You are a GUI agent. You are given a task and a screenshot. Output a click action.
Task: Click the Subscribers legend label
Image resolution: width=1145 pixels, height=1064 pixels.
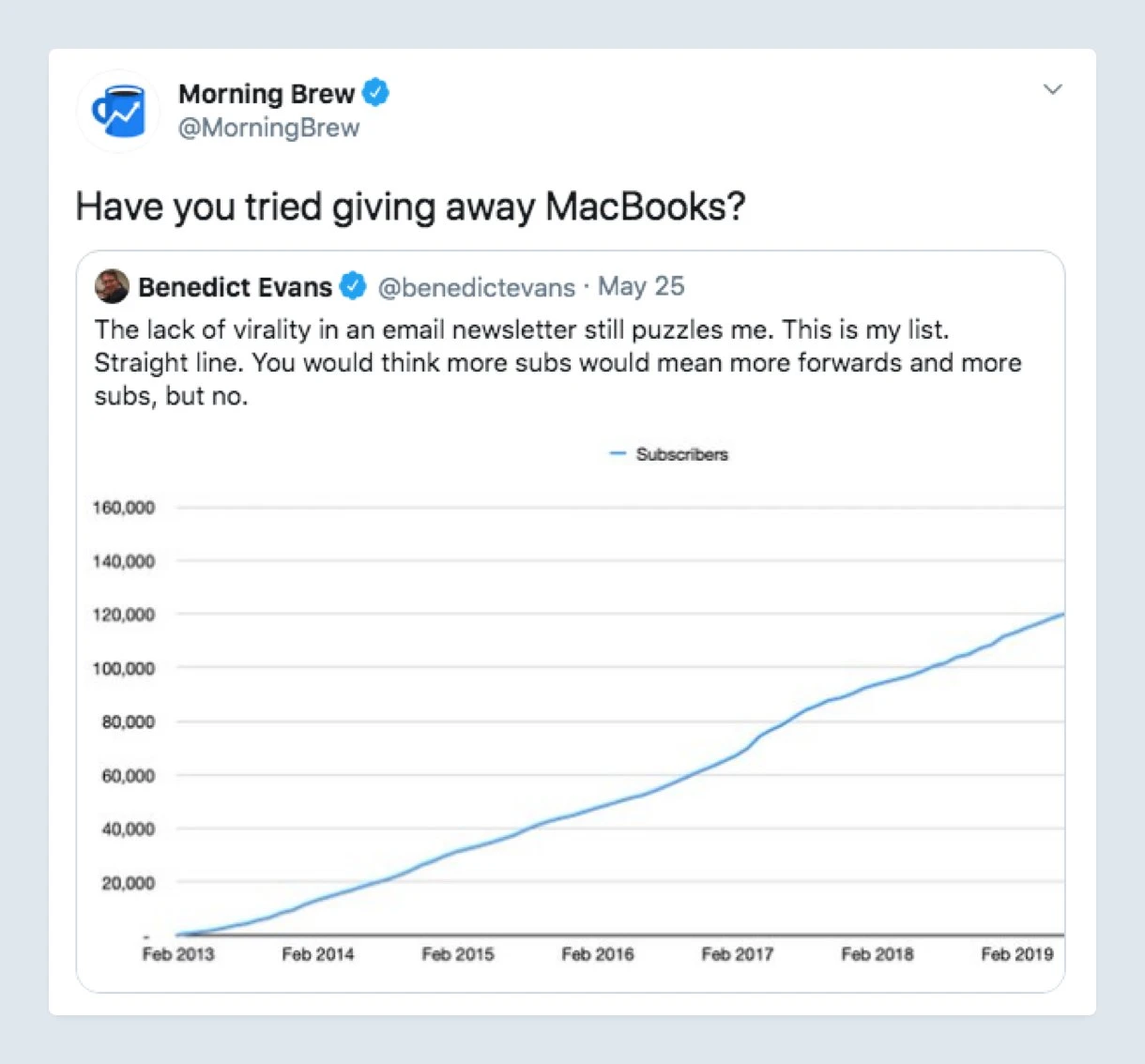click(x=681, y=454)
